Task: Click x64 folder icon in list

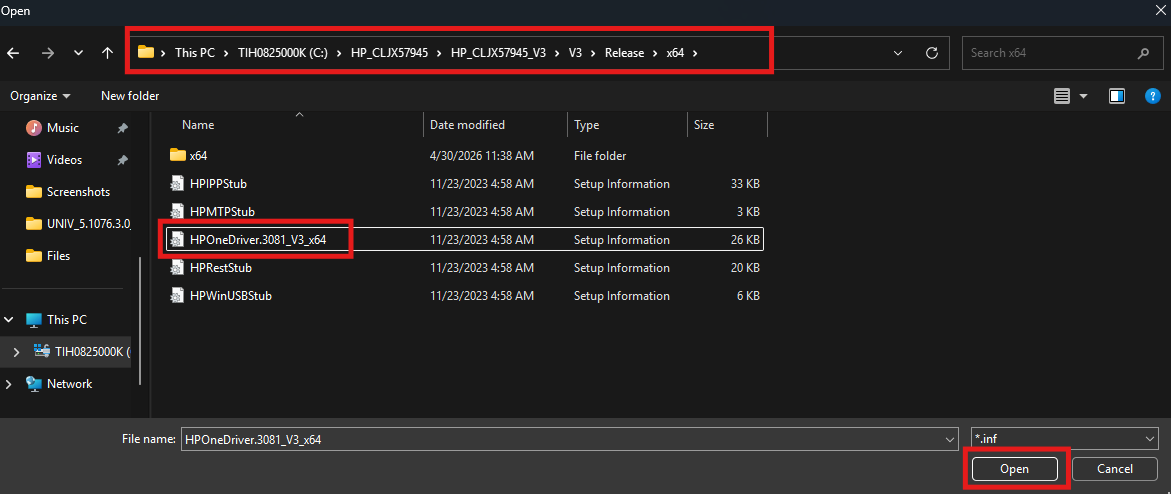Action: tap(178, 155)
